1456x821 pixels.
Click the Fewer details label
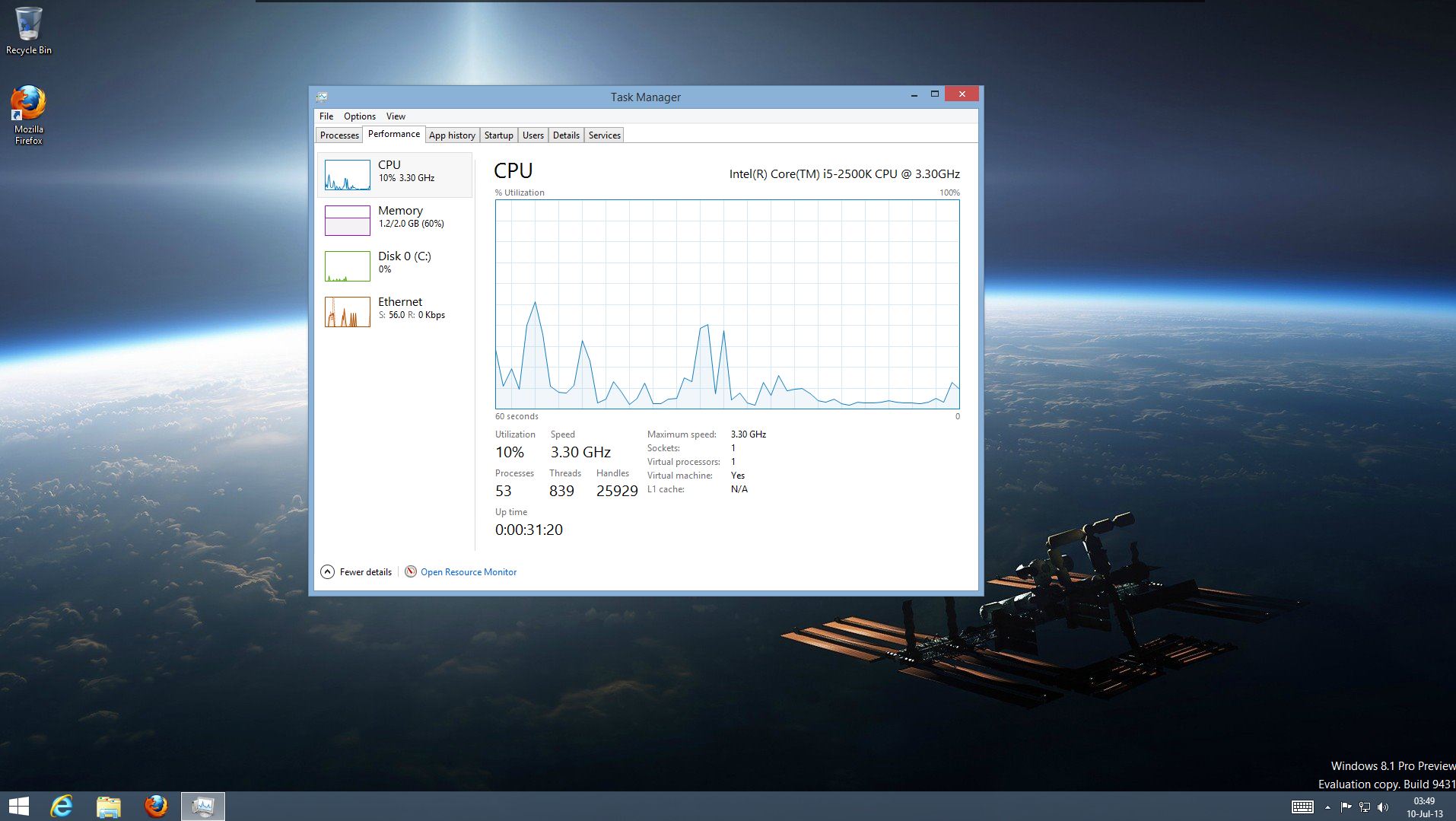pos(366,571)
